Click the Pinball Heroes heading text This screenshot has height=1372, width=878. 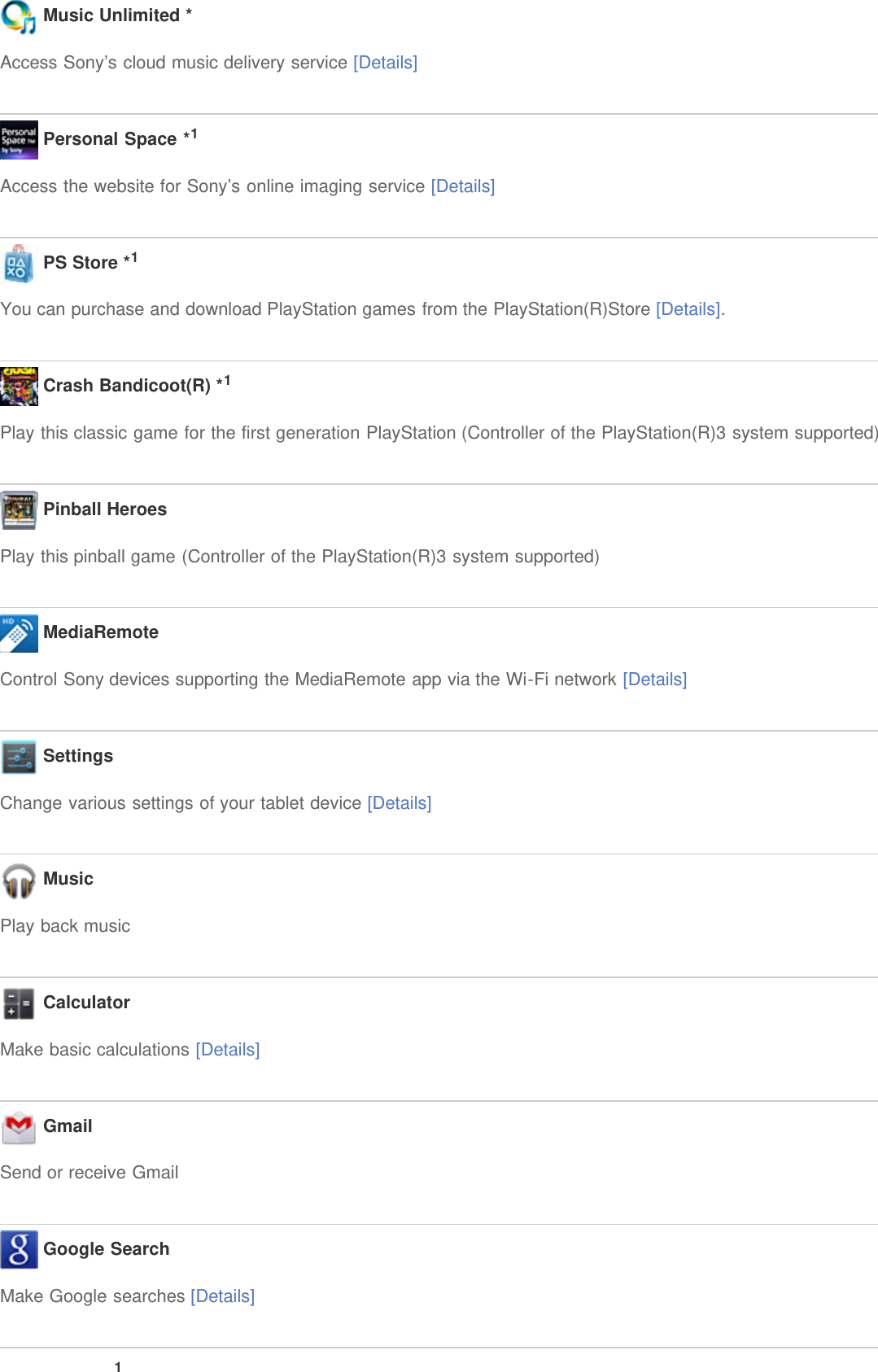pyautogui.click(x=105, y=509)
